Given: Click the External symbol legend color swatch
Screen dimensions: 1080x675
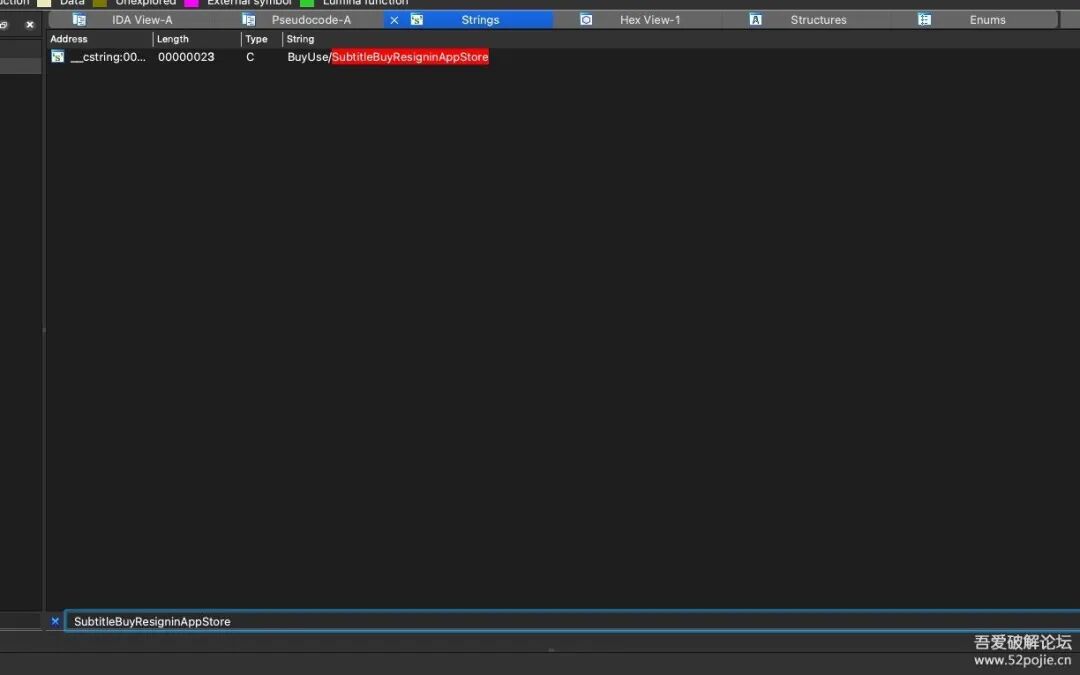Looking at the screenshot, I should pos(191,3).
